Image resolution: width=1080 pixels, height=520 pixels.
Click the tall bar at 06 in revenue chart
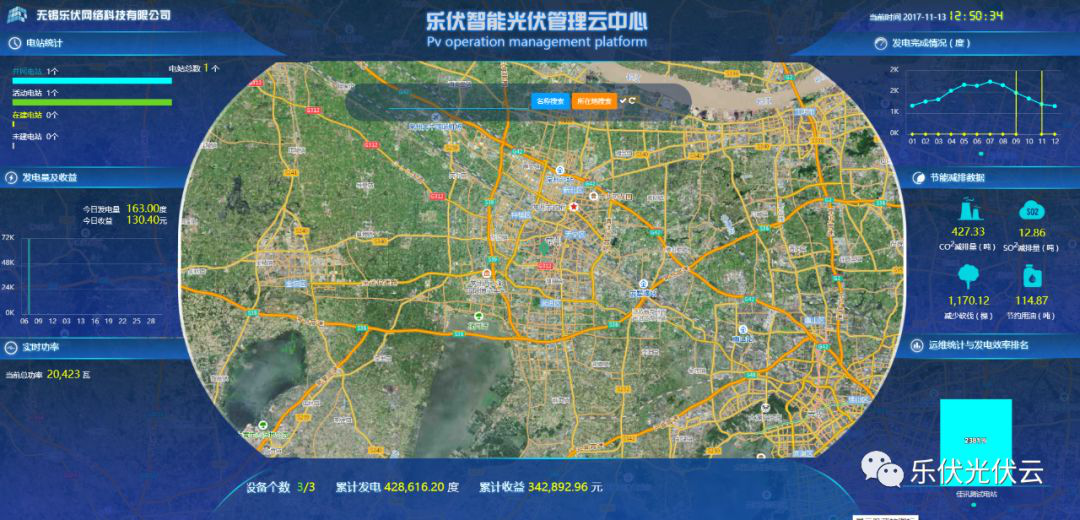pyautogui.click(x=29, y=275)
